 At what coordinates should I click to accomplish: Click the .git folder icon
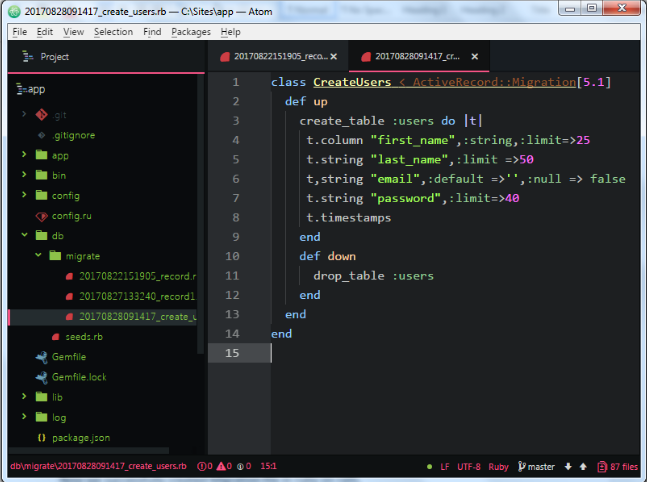click(41, 115)
